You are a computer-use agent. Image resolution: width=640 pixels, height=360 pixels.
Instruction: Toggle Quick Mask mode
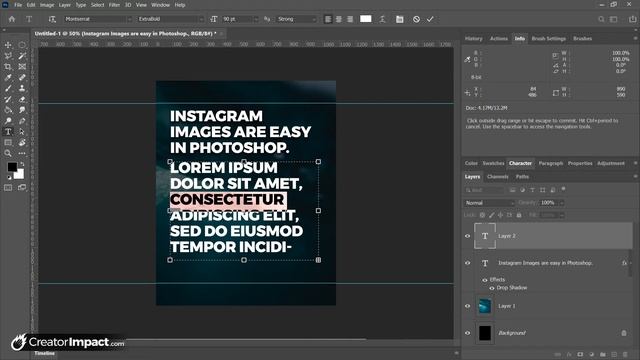[8, 188]
